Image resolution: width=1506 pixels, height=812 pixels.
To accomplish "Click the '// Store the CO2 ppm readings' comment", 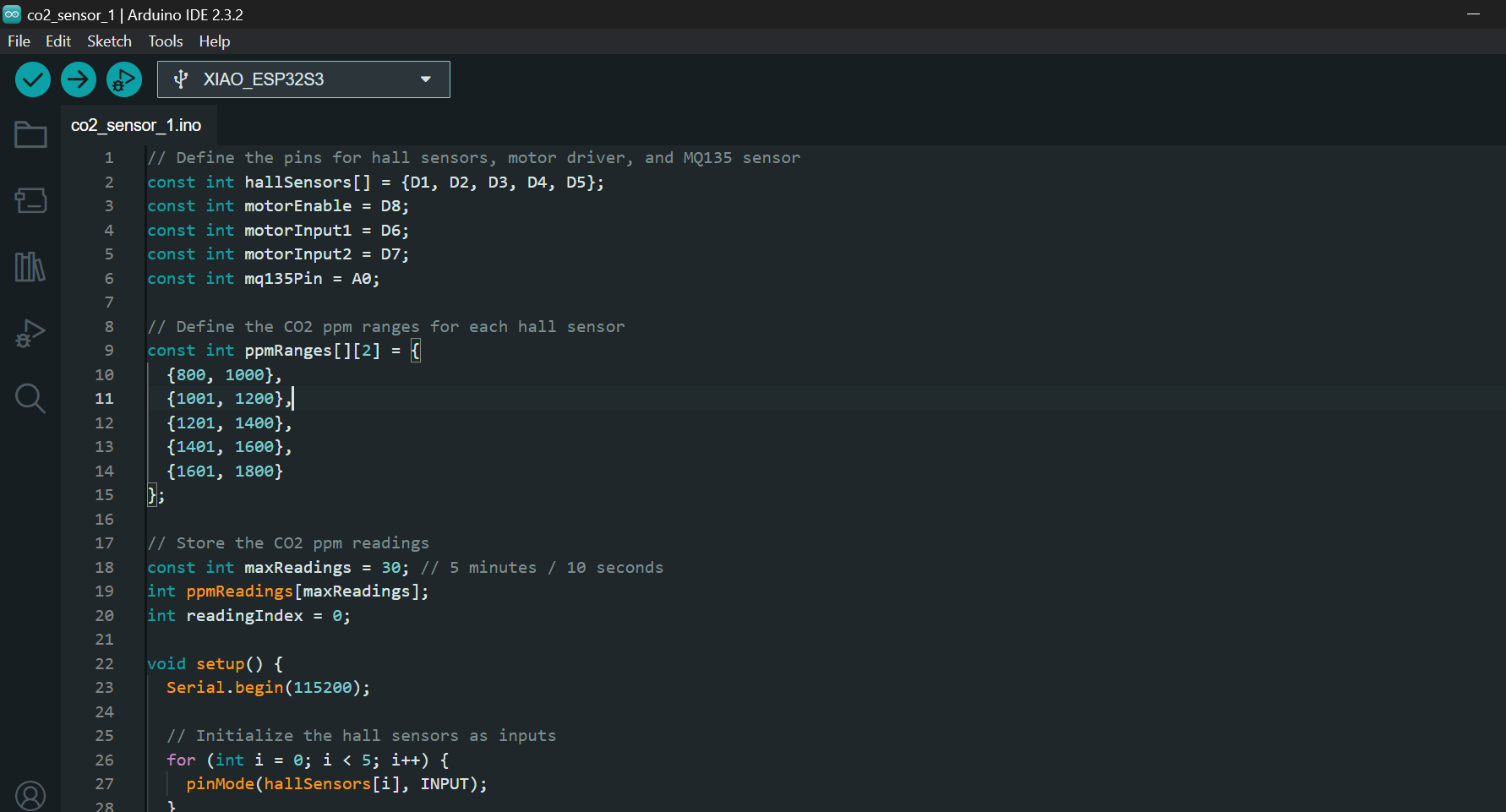I will [288, 543].
